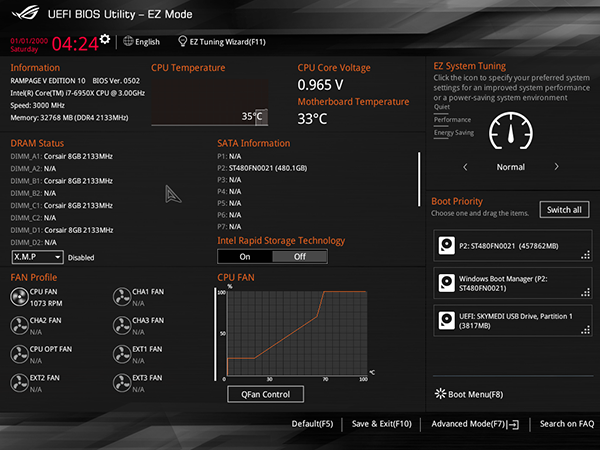Click the Energy Saving tuning mode label
The height and width of the screenshot is (450, 600).
454,132
